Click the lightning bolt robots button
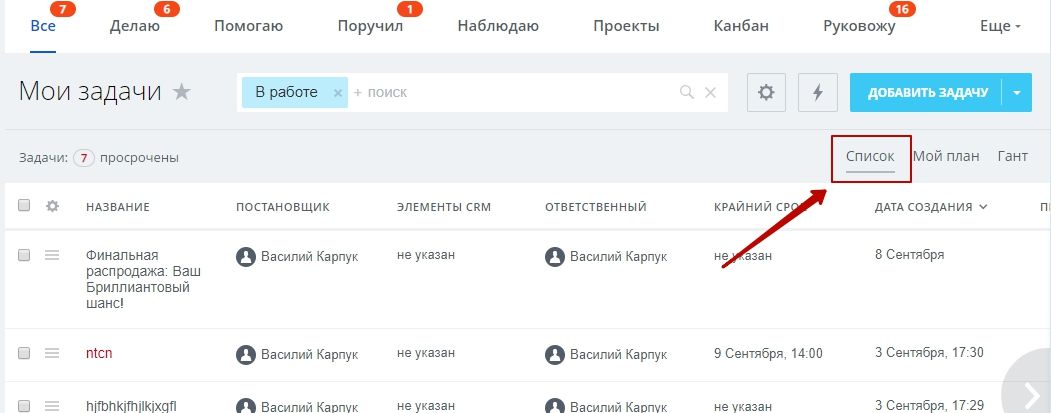This screenshot has width=1051, height=413. click(818, 93)
